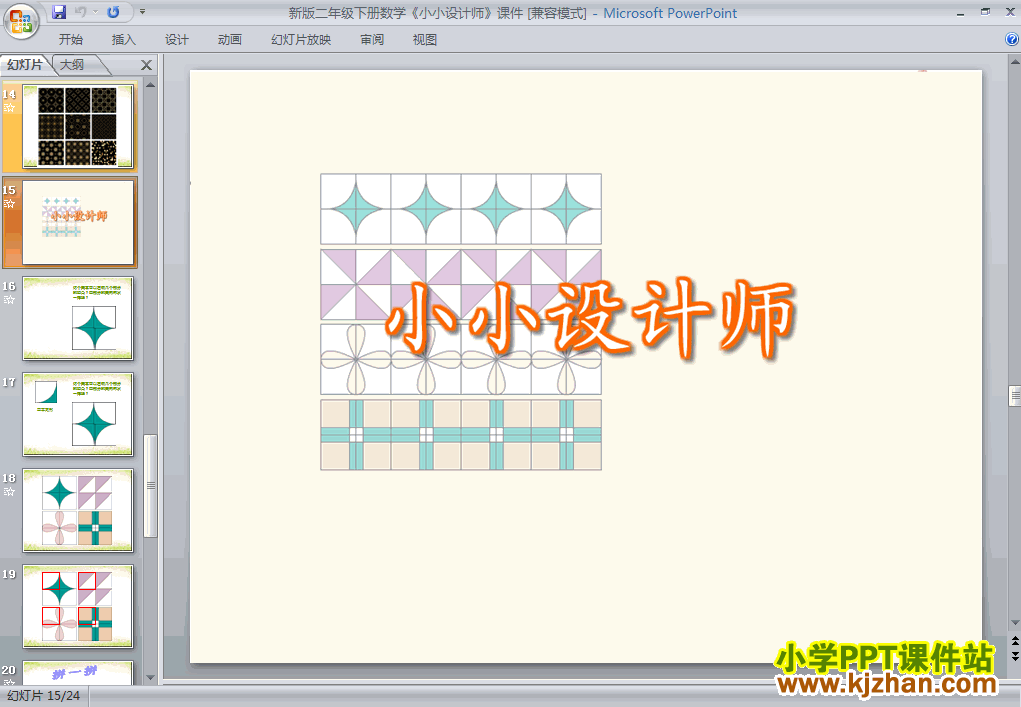Open the 审阅 ribbon tab
Viewport: 1021px width, 707px height.
372,40
